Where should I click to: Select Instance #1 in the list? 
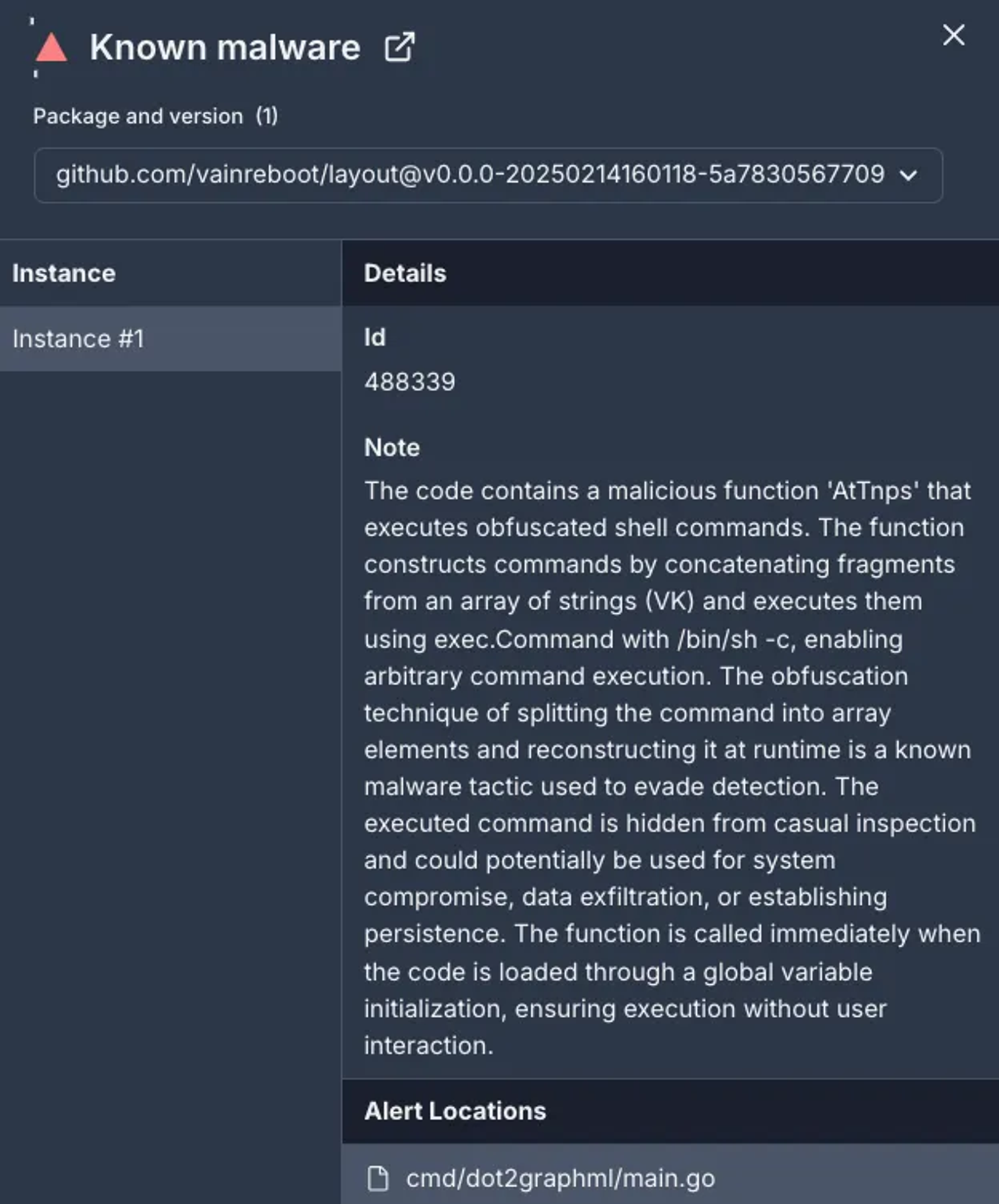pos(170,338)
